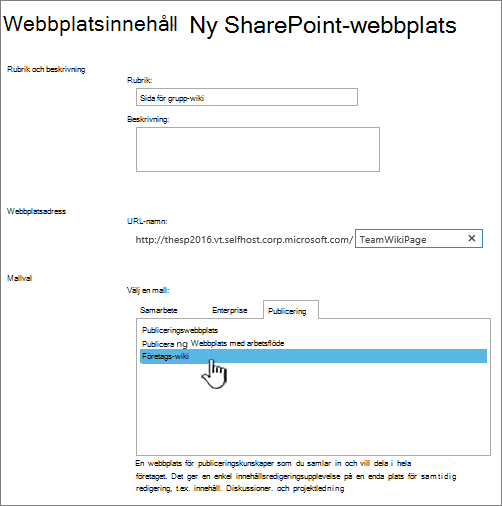Click empty area of template list box
Image resolution: width=502 pixels, height=506 pixels.
click(x=313, y=410)
